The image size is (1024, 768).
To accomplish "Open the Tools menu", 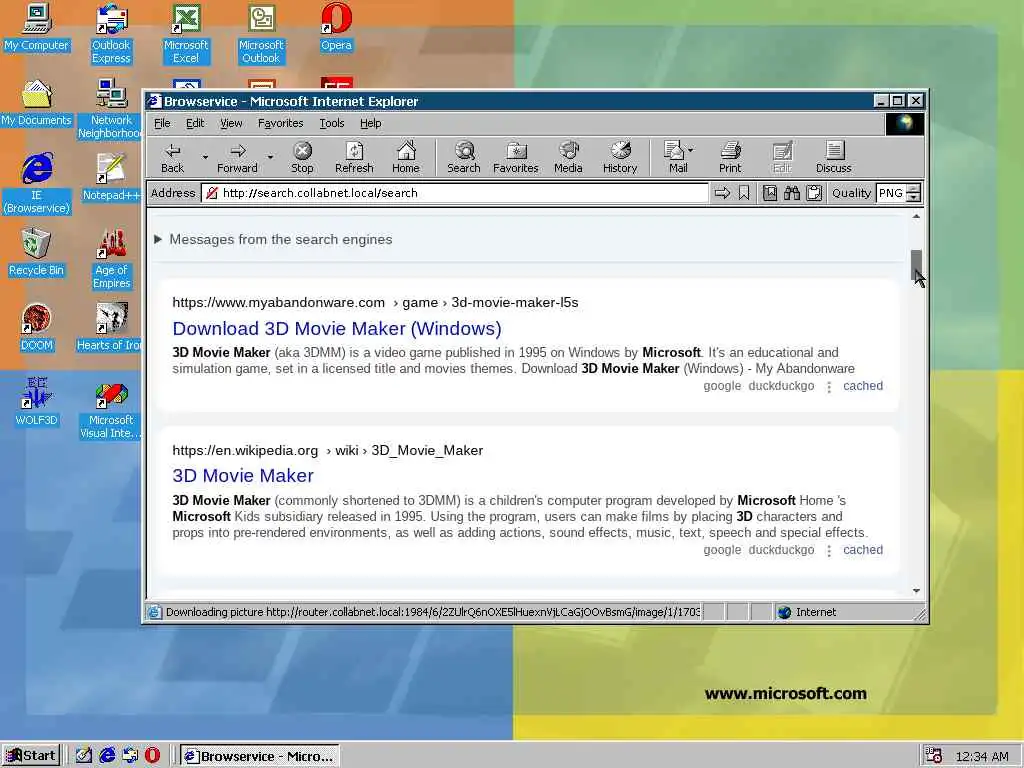I will tap(332, 123).
